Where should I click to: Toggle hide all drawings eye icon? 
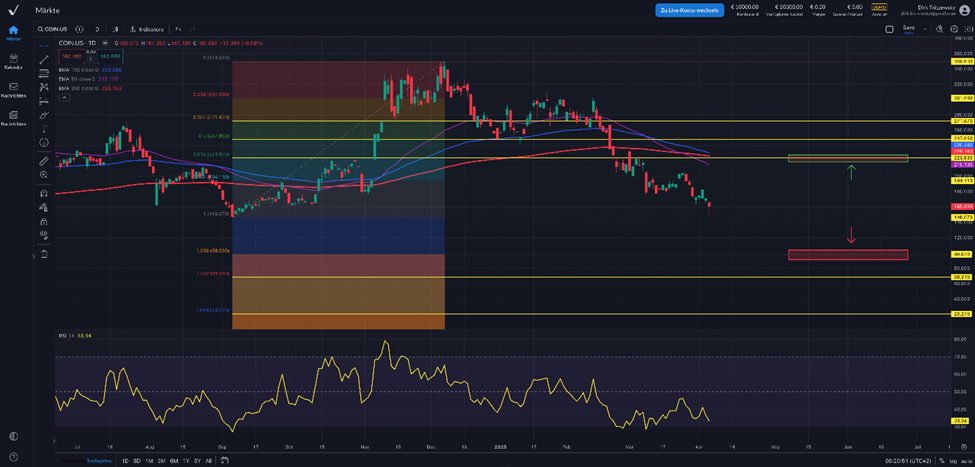[x=44, y=235]
